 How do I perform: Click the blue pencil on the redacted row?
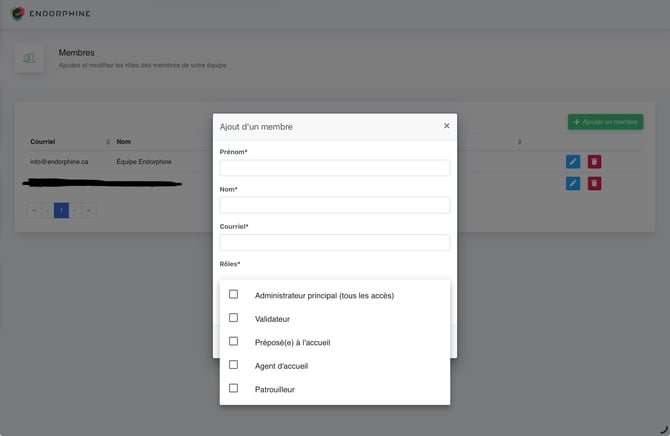[x=573, y=183]
